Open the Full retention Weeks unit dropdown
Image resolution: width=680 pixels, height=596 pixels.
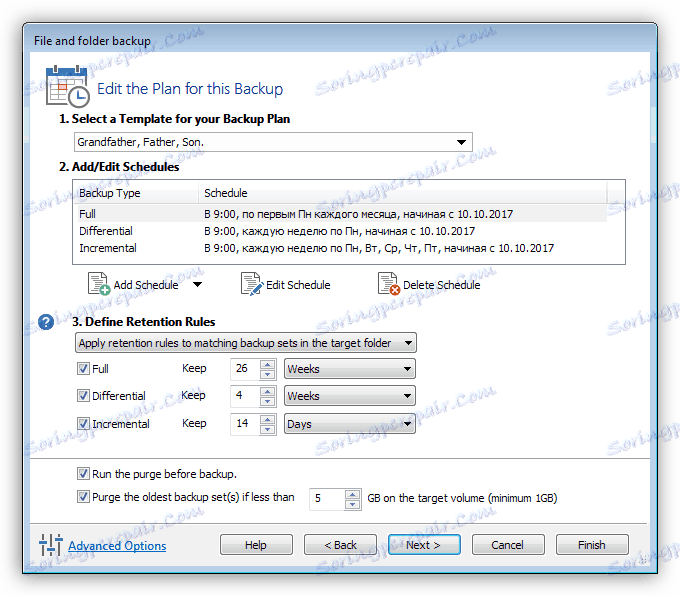click(350, 369)
